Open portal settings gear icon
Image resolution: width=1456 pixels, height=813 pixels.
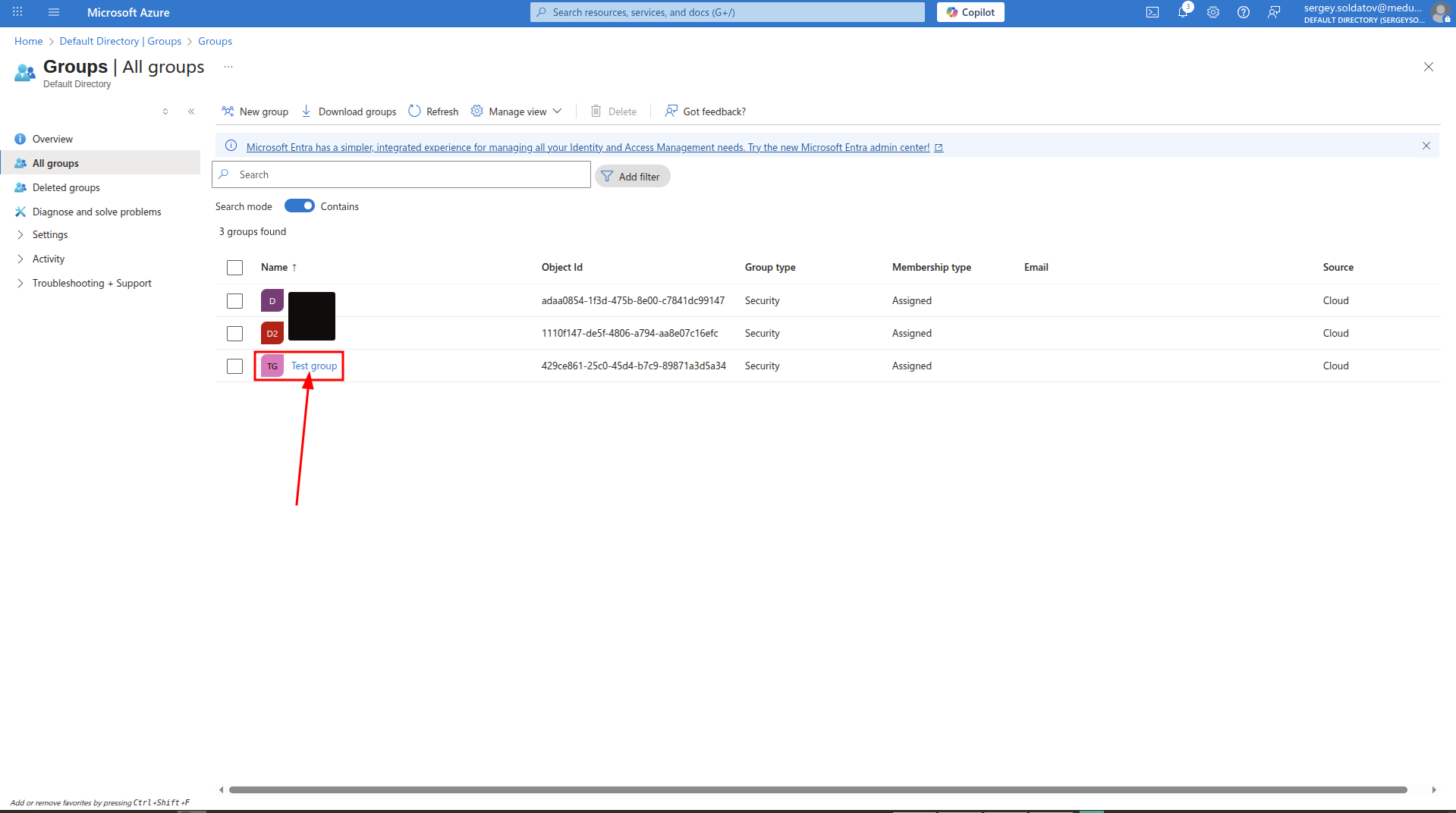click(x=1213, y=12)
